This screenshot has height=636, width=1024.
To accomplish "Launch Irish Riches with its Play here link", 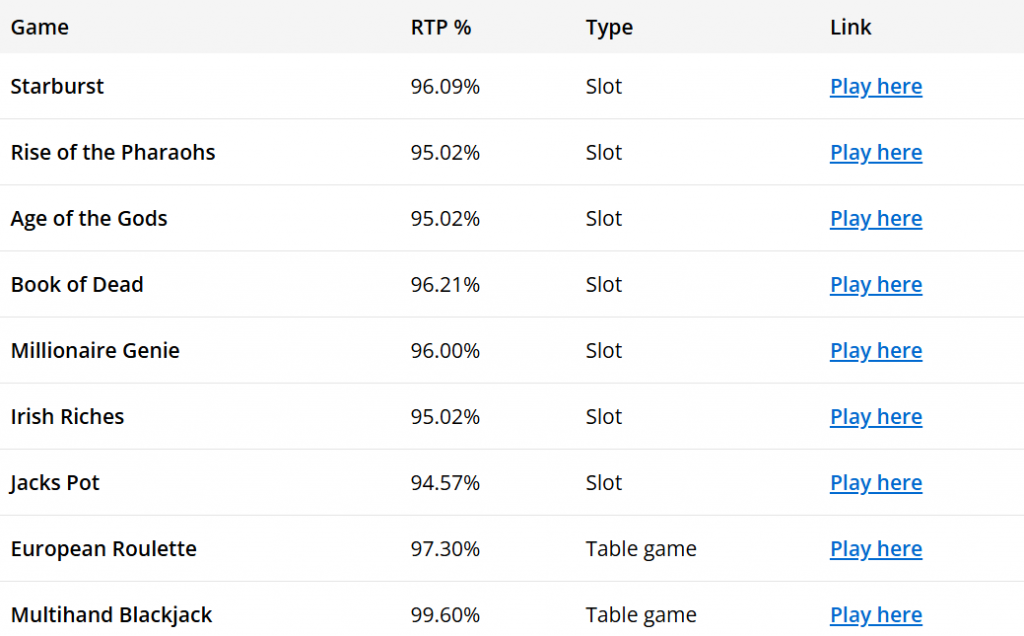I will 875,417.
